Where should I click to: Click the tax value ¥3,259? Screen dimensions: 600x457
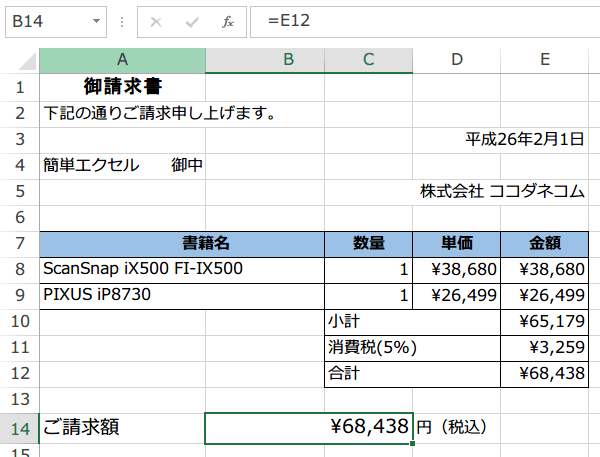point(545,348)
